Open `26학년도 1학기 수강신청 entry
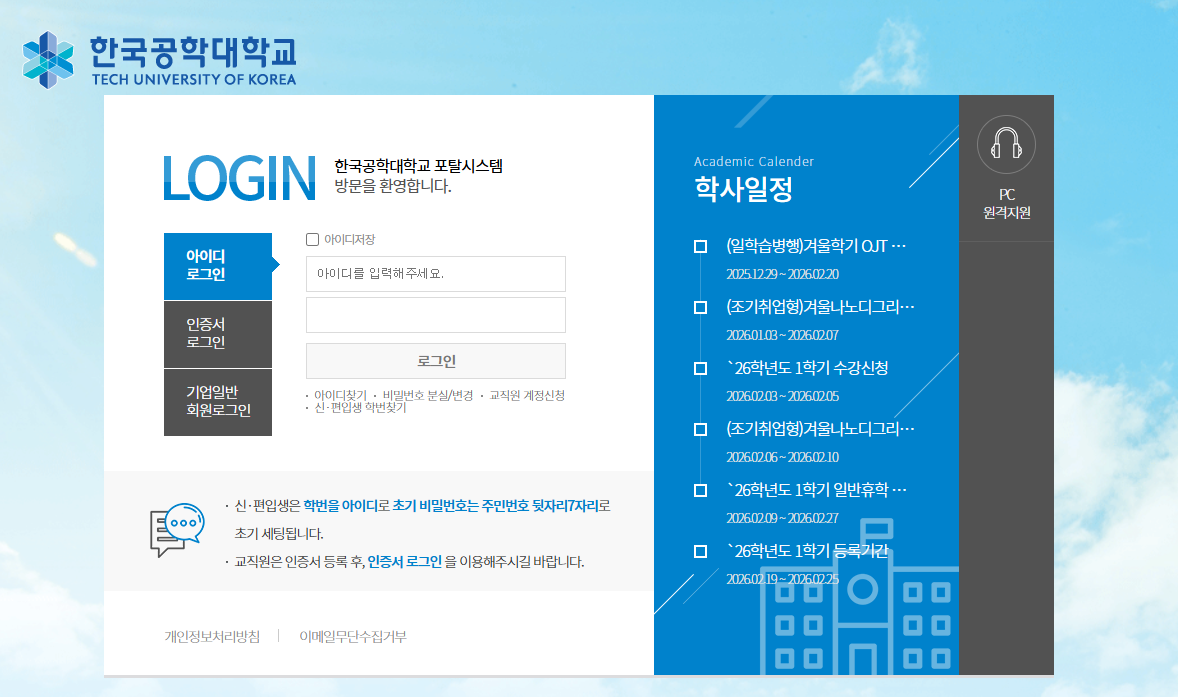Screen dimensions: 1178x697 point(807,368)
